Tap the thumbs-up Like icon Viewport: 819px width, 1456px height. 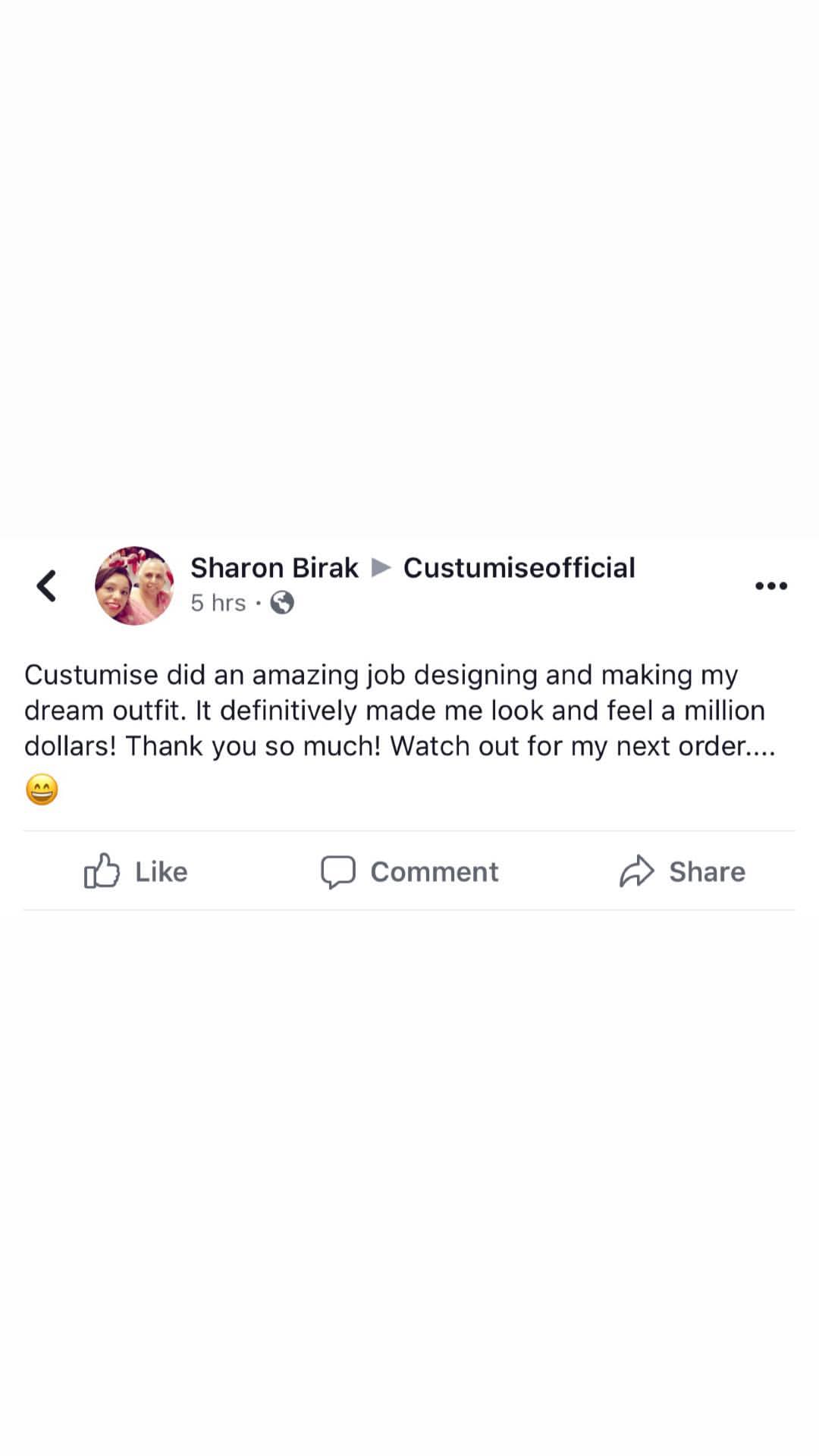pos(102,871)
